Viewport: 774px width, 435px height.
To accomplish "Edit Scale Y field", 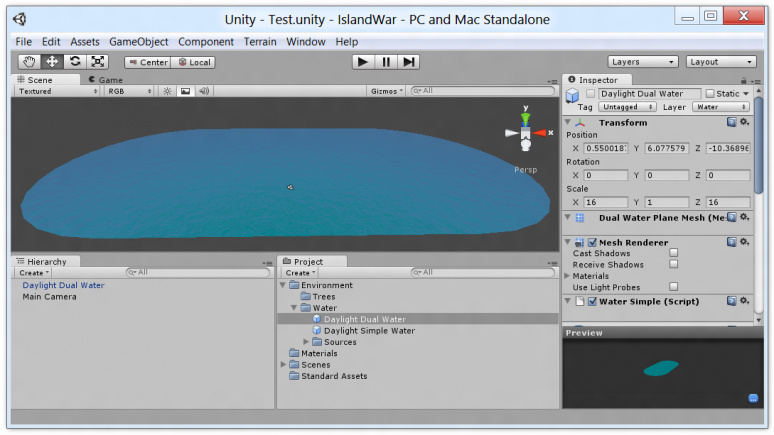I will pos(666,202).
